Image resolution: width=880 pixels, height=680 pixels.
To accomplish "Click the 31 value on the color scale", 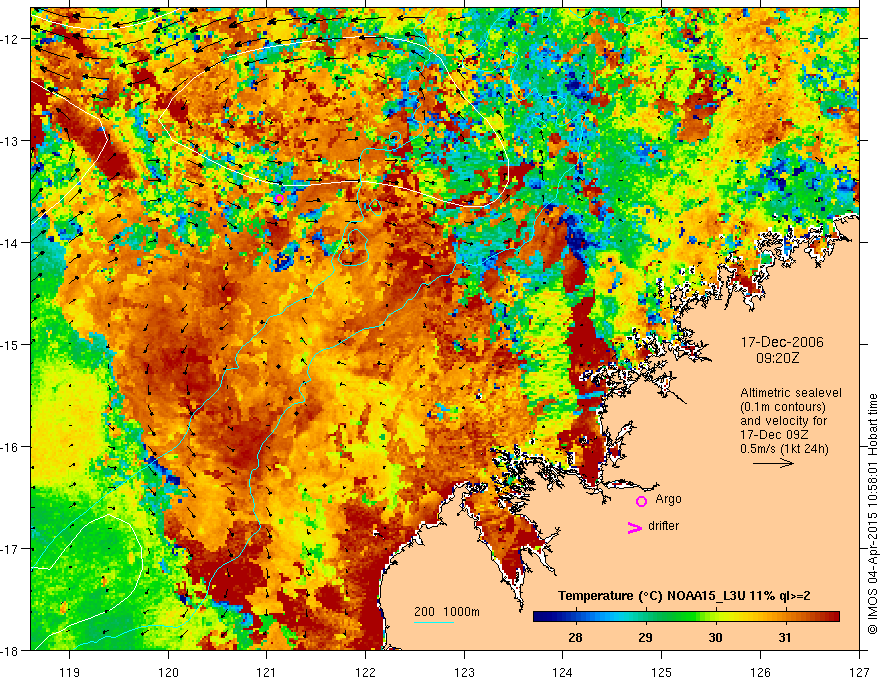I will [x=785, y=637].
